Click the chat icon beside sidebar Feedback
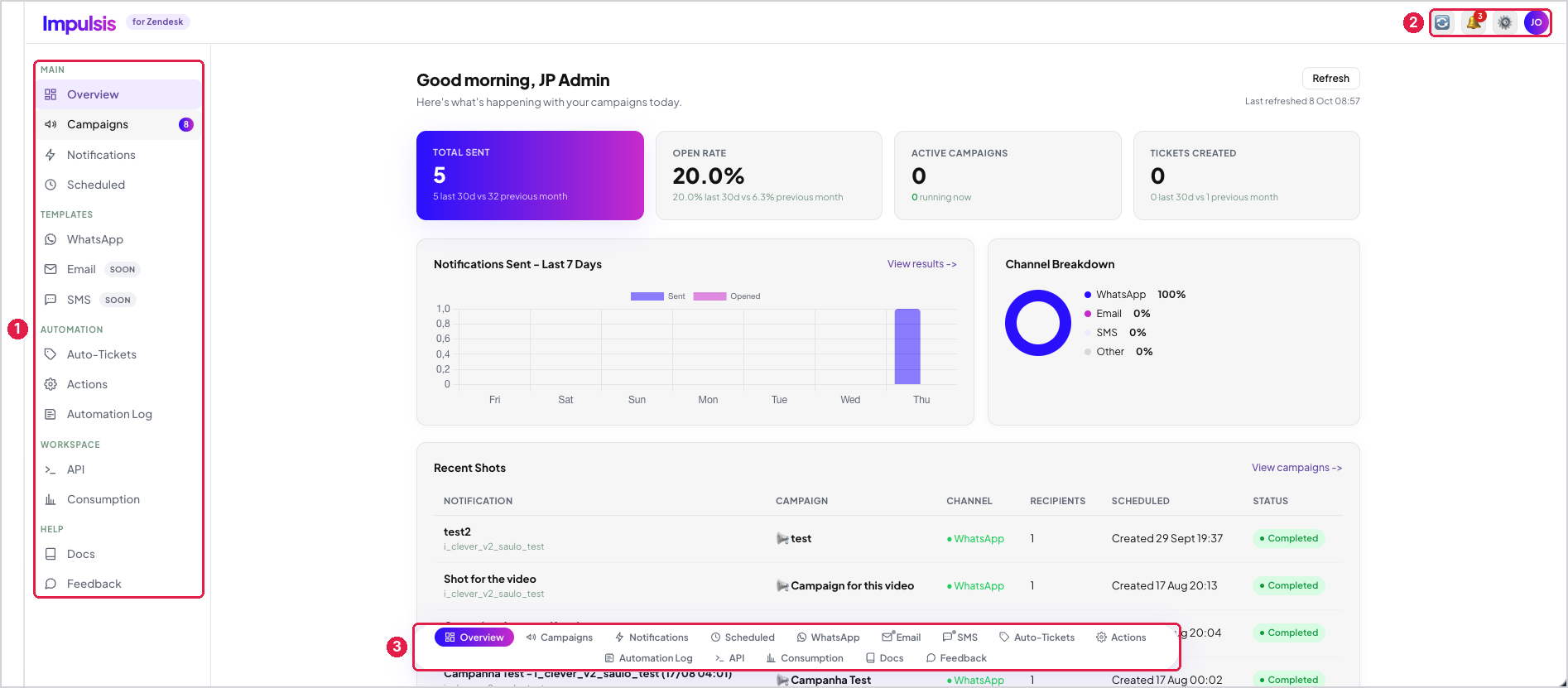The image size is (1568, 688). [51, 584]
